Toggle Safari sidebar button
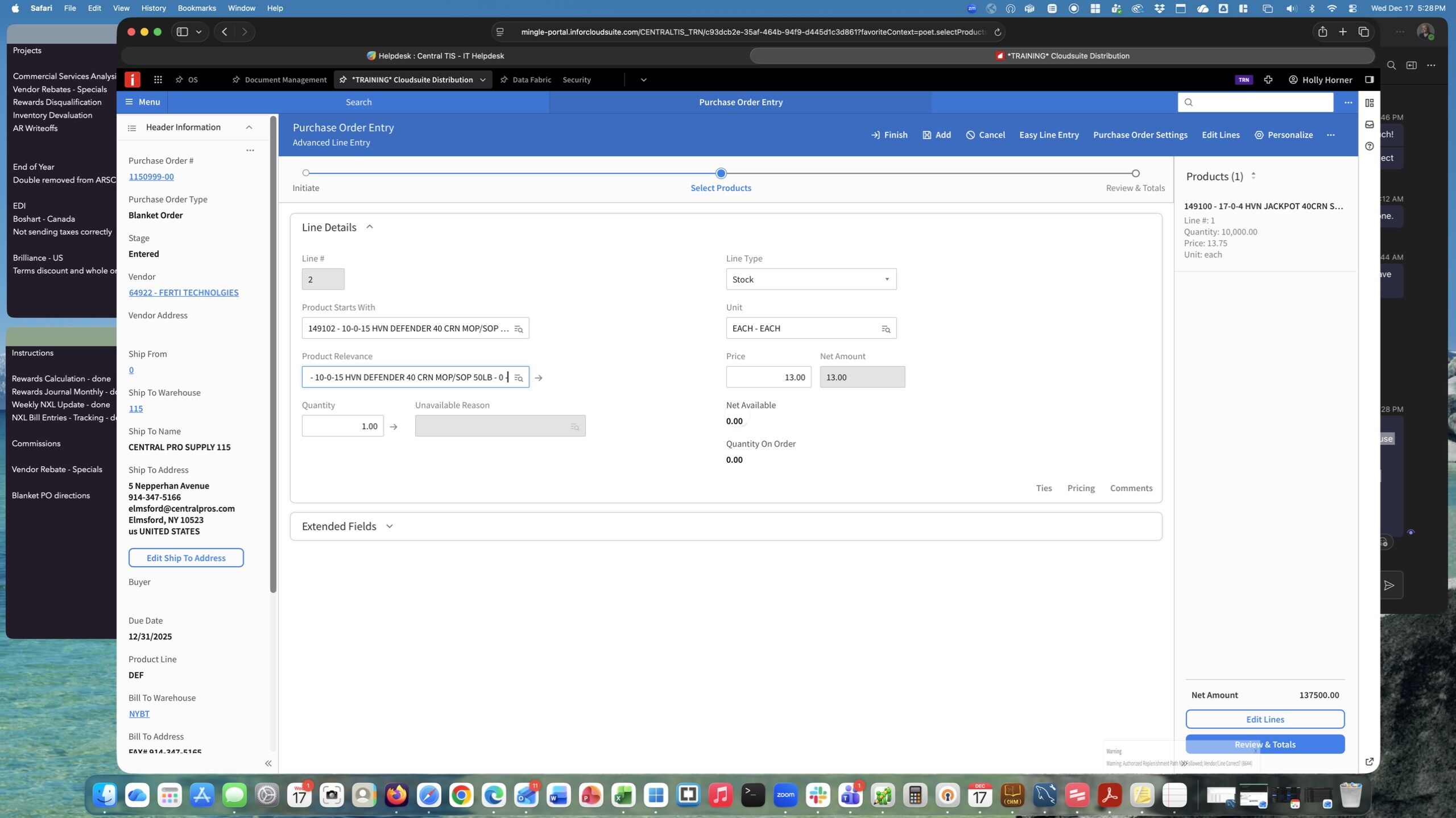Viewport: 1456px width, 818px height. 182,32
